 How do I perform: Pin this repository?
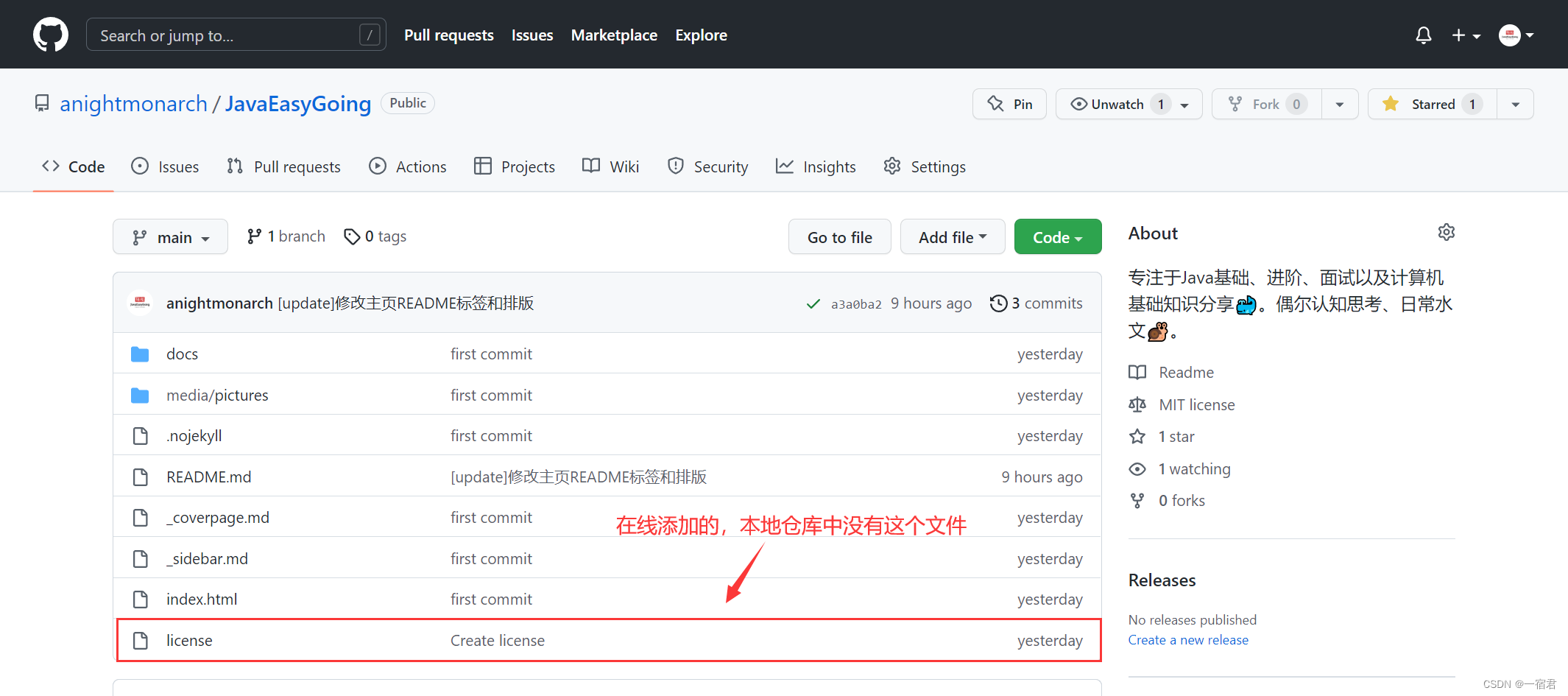pyautogui.click(x=1009, y=104)
